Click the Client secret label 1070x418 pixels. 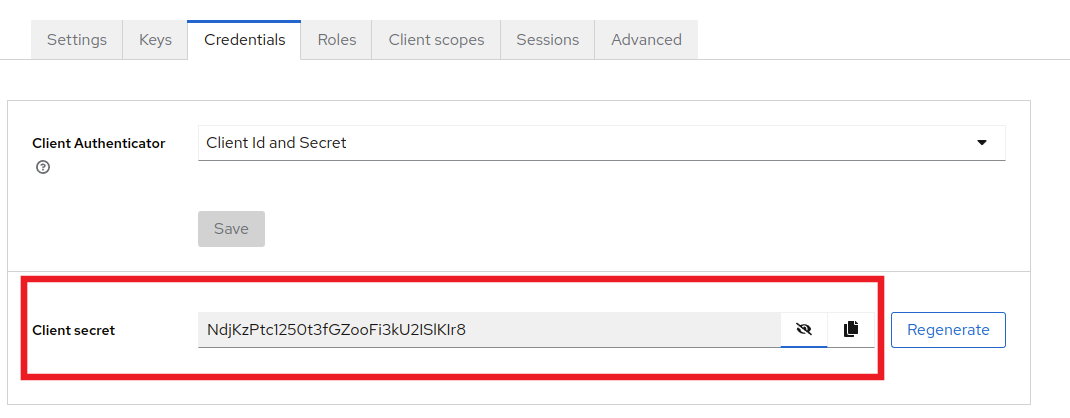(x=74, y=331)
